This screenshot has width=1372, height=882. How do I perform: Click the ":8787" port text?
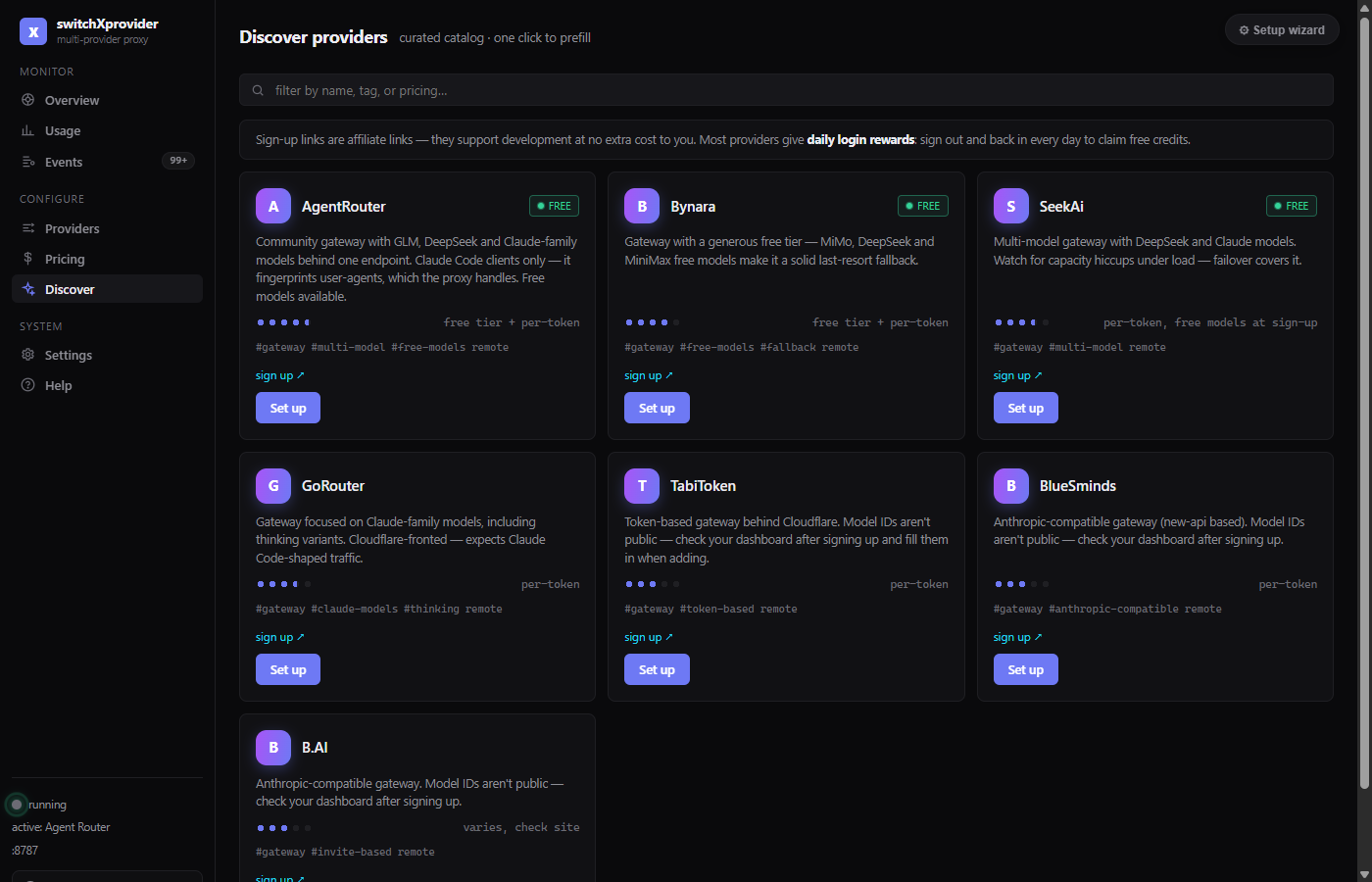click(x=25, y=851)
